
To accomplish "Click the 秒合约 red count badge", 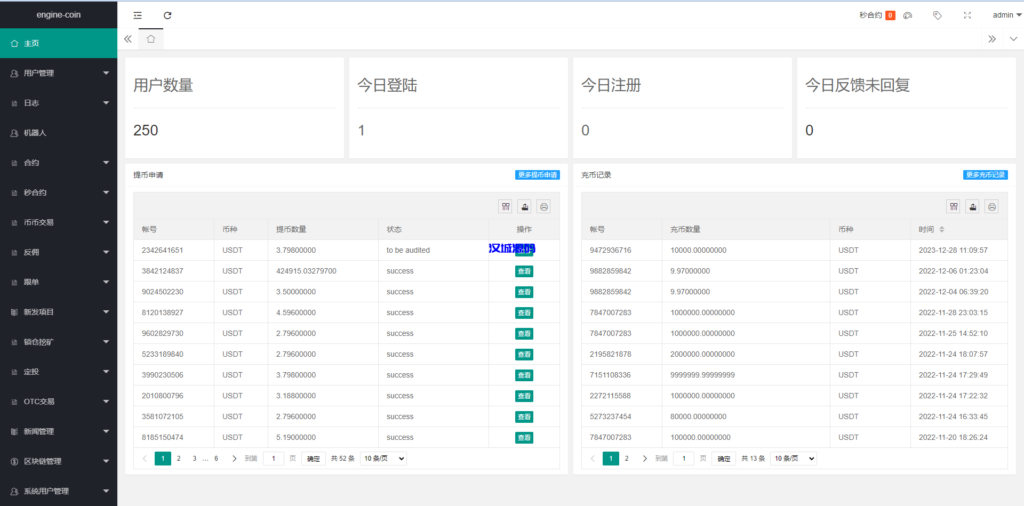I will click(890, 15).
